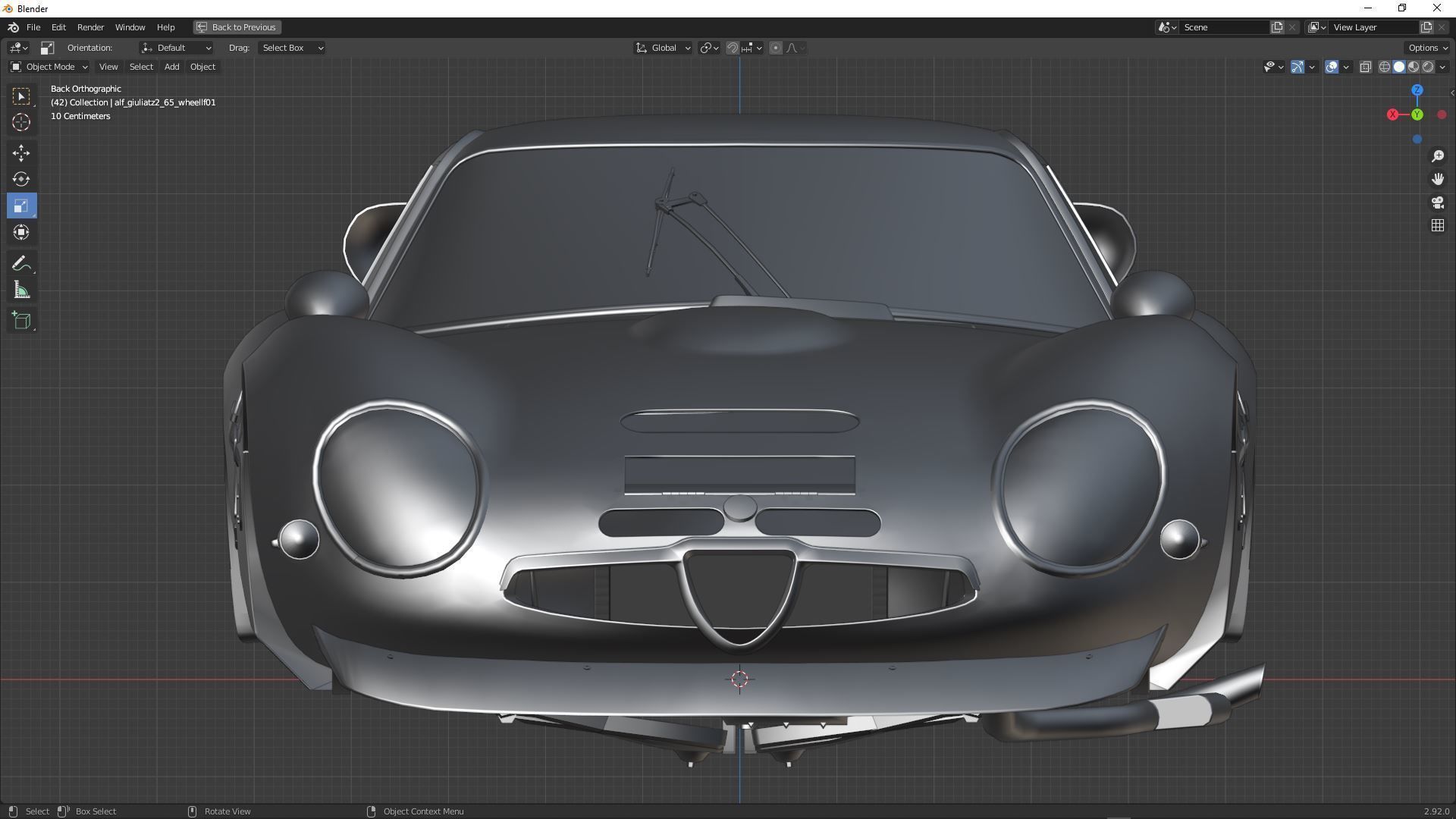The height and width of the screenshot is (819, 1456).
Task: Switch perspective/orthographic grid icon
Action: click(x=1438, y=226)
